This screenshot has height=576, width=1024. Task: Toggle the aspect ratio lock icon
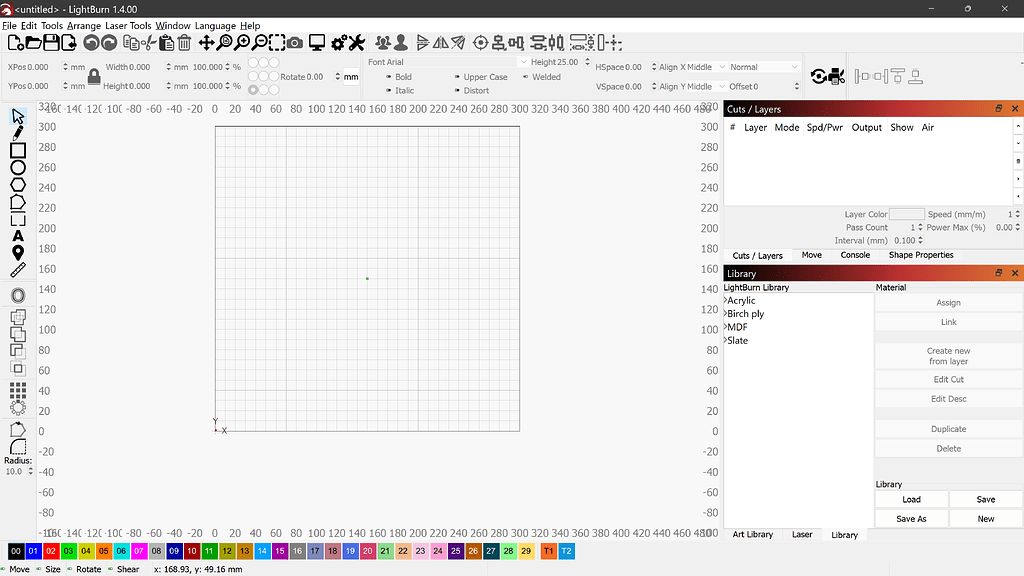coord(93,76)
